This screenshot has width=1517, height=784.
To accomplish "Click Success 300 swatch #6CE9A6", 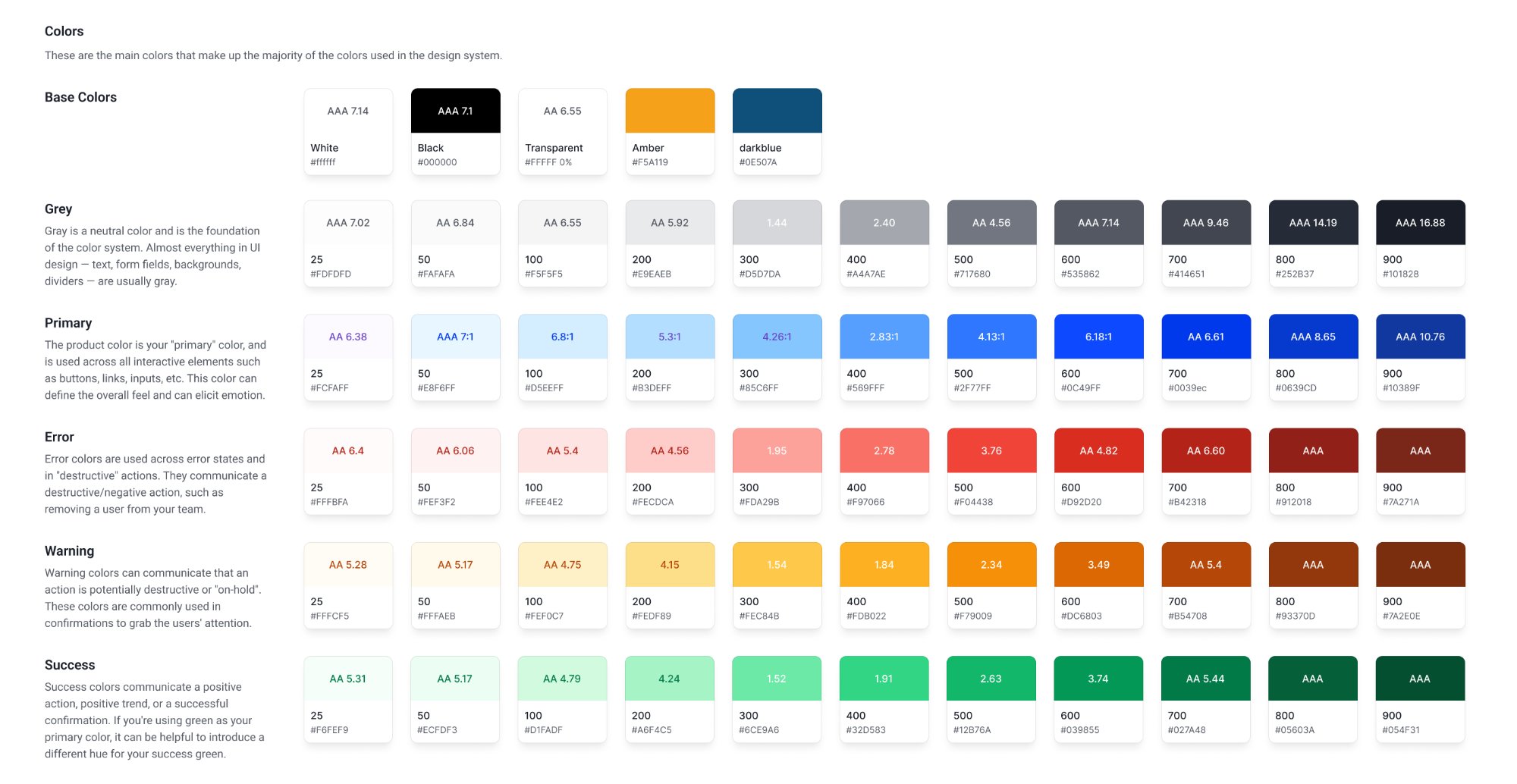I will (x=776, y=679).
